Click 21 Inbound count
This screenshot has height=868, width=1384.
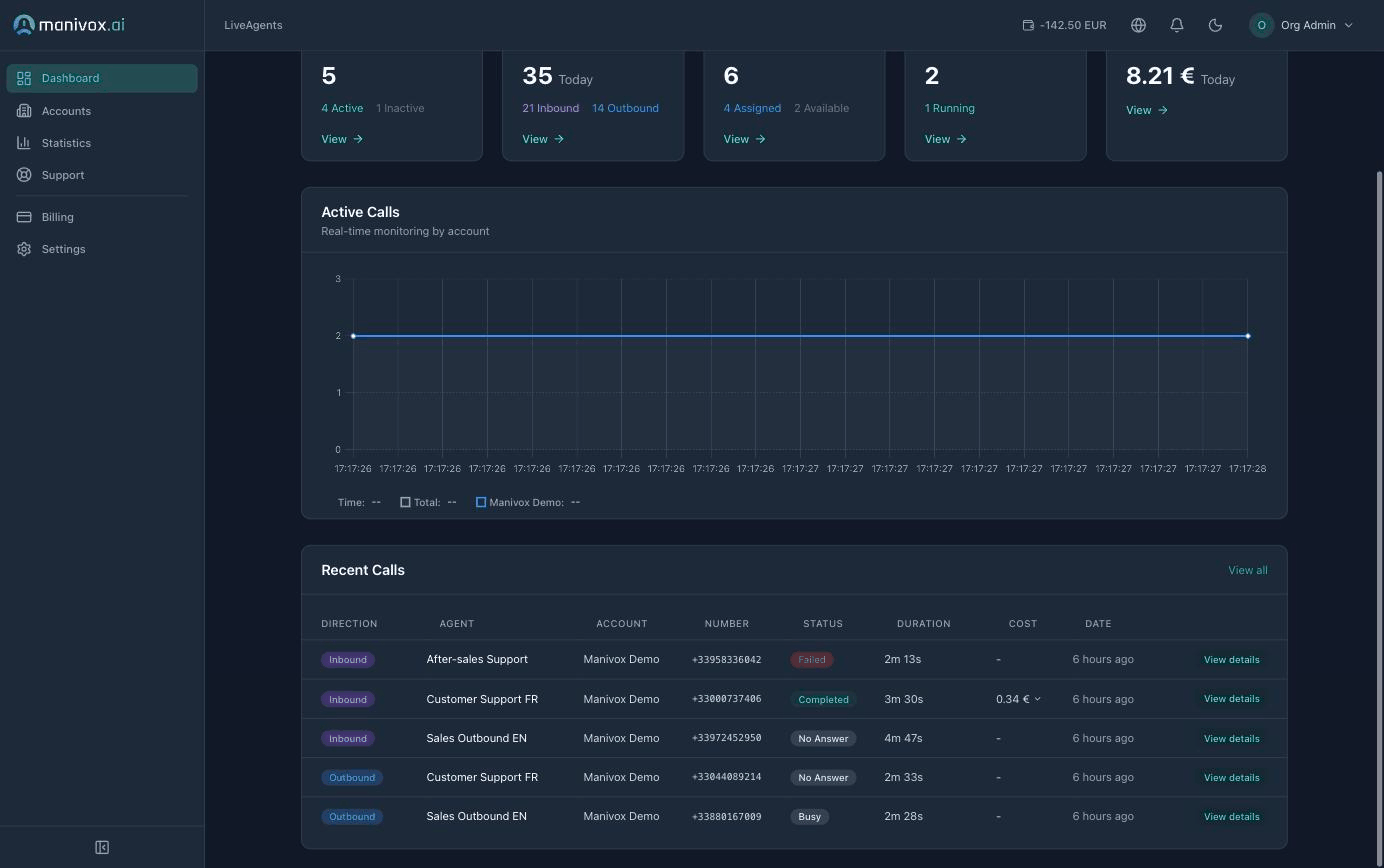point(550,108)
